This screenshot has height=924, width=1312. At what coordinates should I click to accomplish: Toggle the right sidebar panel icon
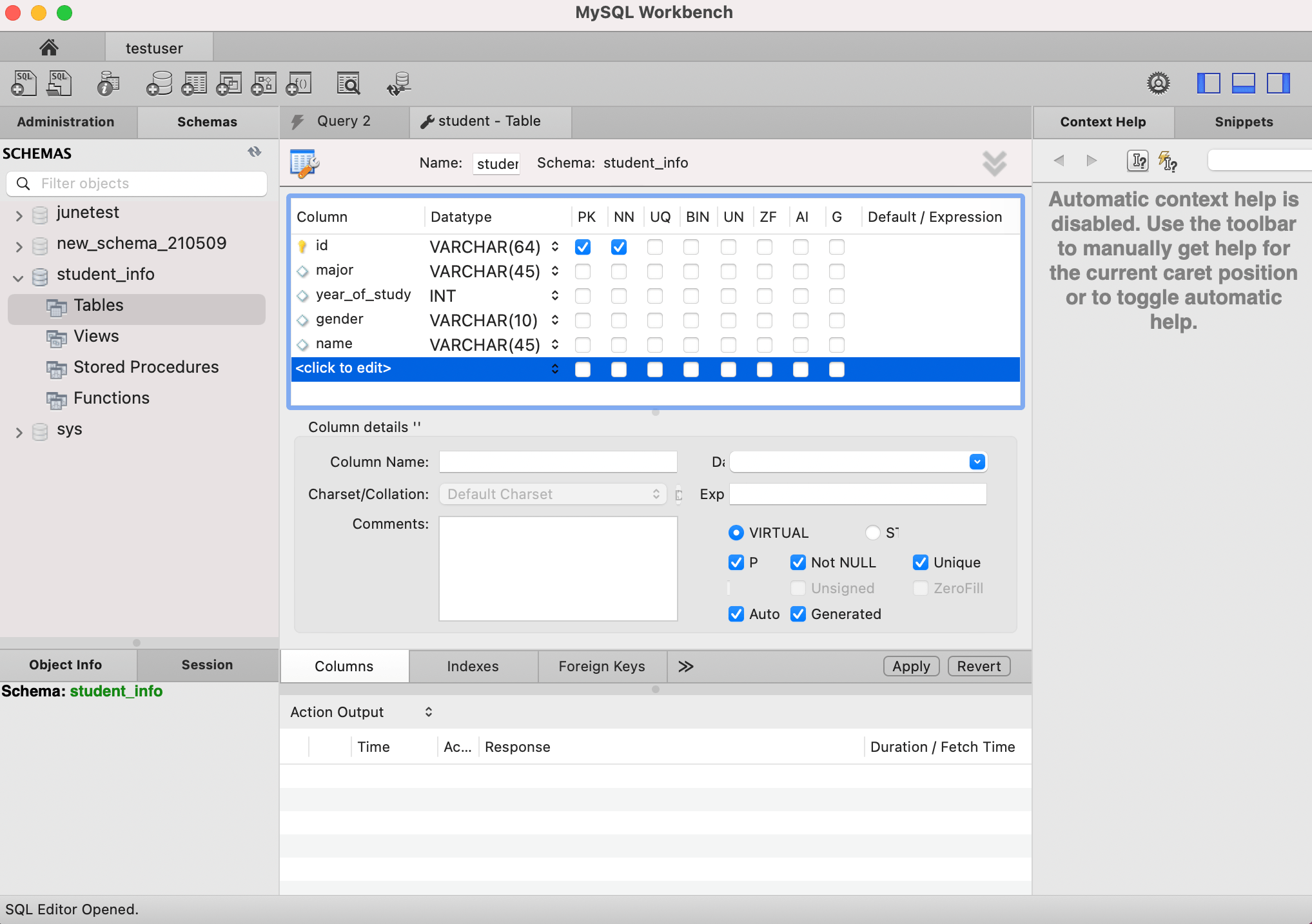pyautogui.click(x=1278, y=83)
